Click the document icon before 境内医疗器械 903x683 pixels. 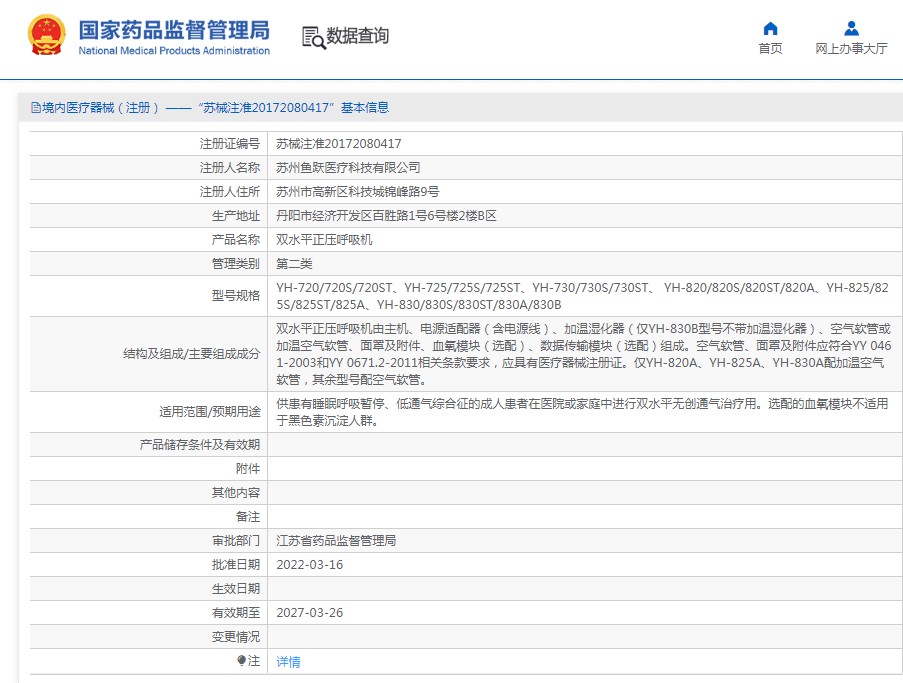coord(36,108)
